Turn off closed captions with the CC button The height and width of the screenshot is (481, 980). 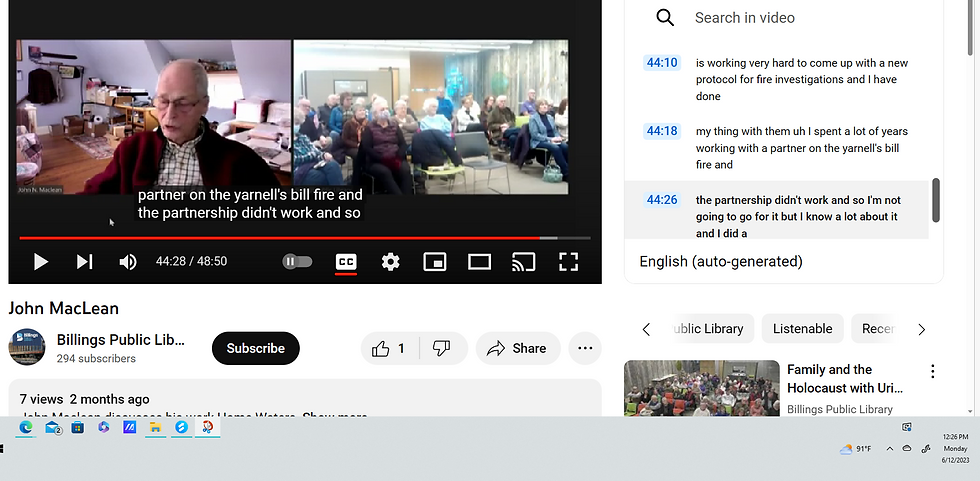pyautogui.click(x=346, y=261)
